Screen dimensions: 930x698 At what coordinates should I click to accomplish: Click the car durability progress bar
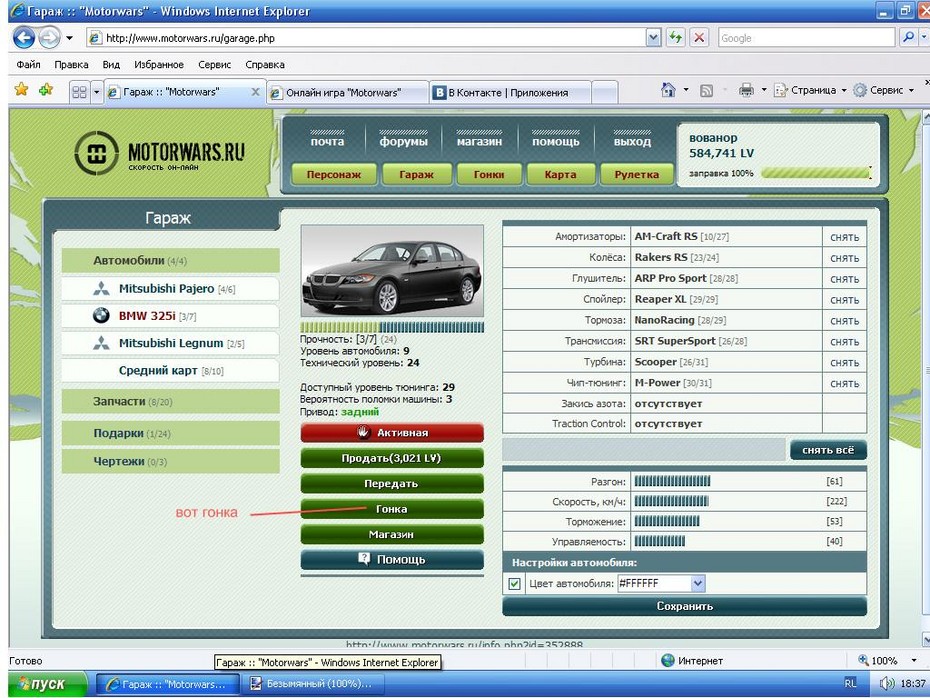click(392, 327)
